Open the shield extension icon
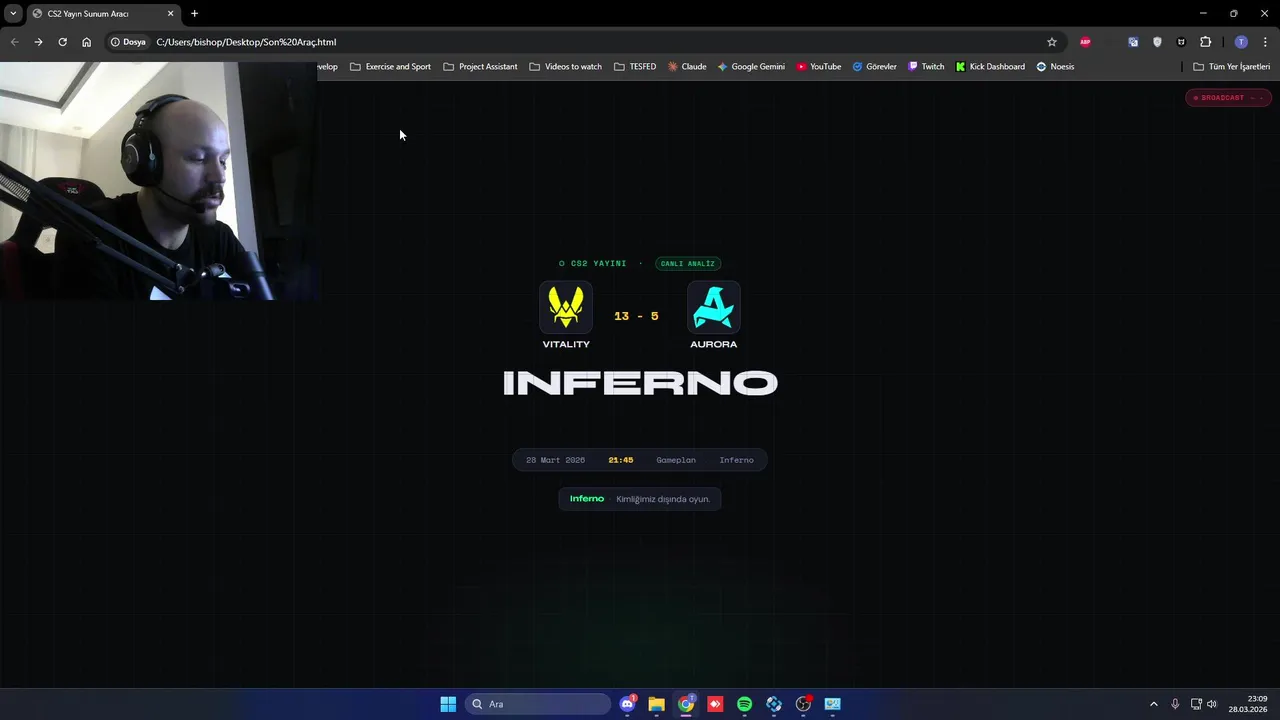The image size is (1280, 720). pyautogui.click(x=1157, y=42)
